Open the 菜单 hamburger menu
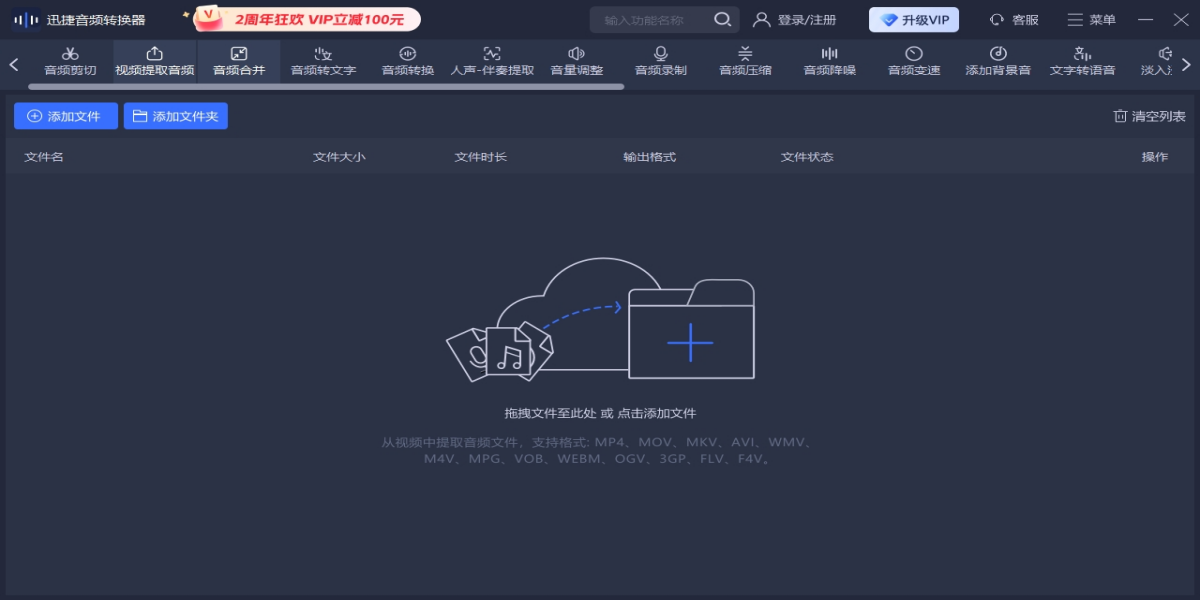Screen dimensions: 1200x600 [1091, 20]
